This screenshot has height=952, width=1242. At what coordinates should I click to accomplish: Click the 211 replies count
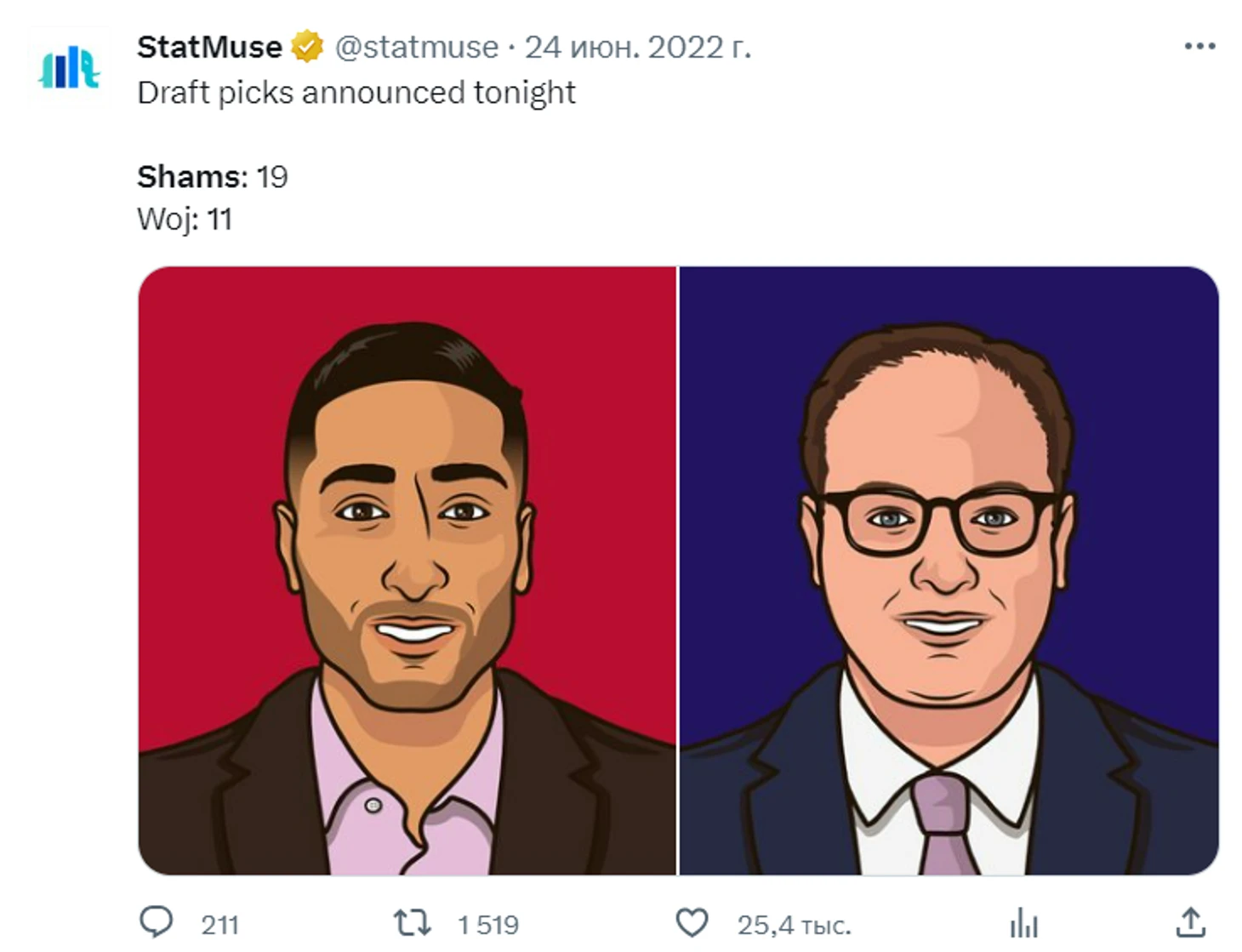click(x=219, y=925)
